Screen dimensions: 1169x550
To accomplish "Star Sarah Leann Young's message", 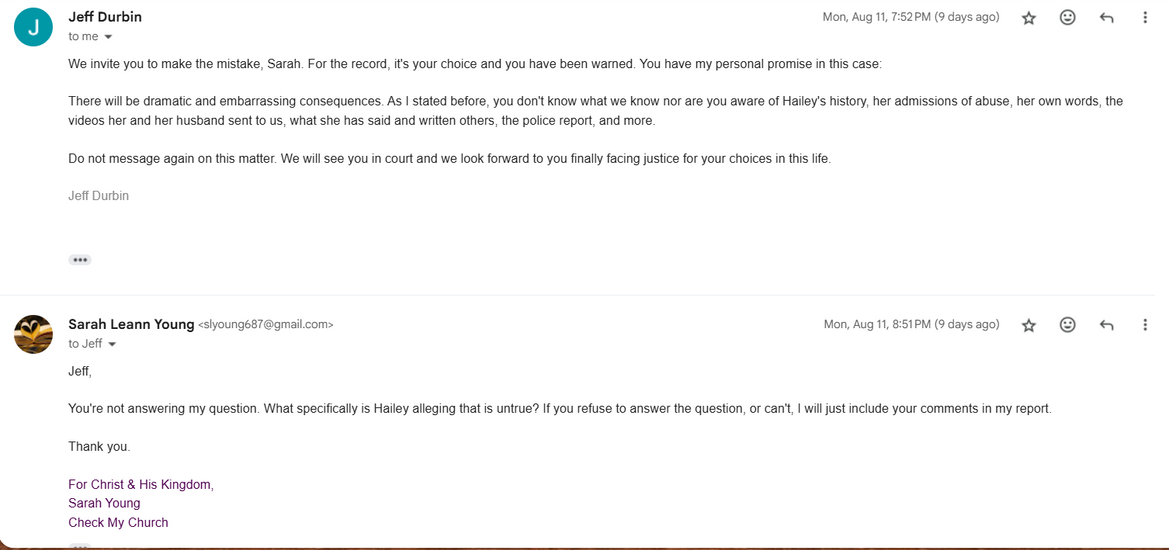I will pyautogui.click(x=1028, y=325).
